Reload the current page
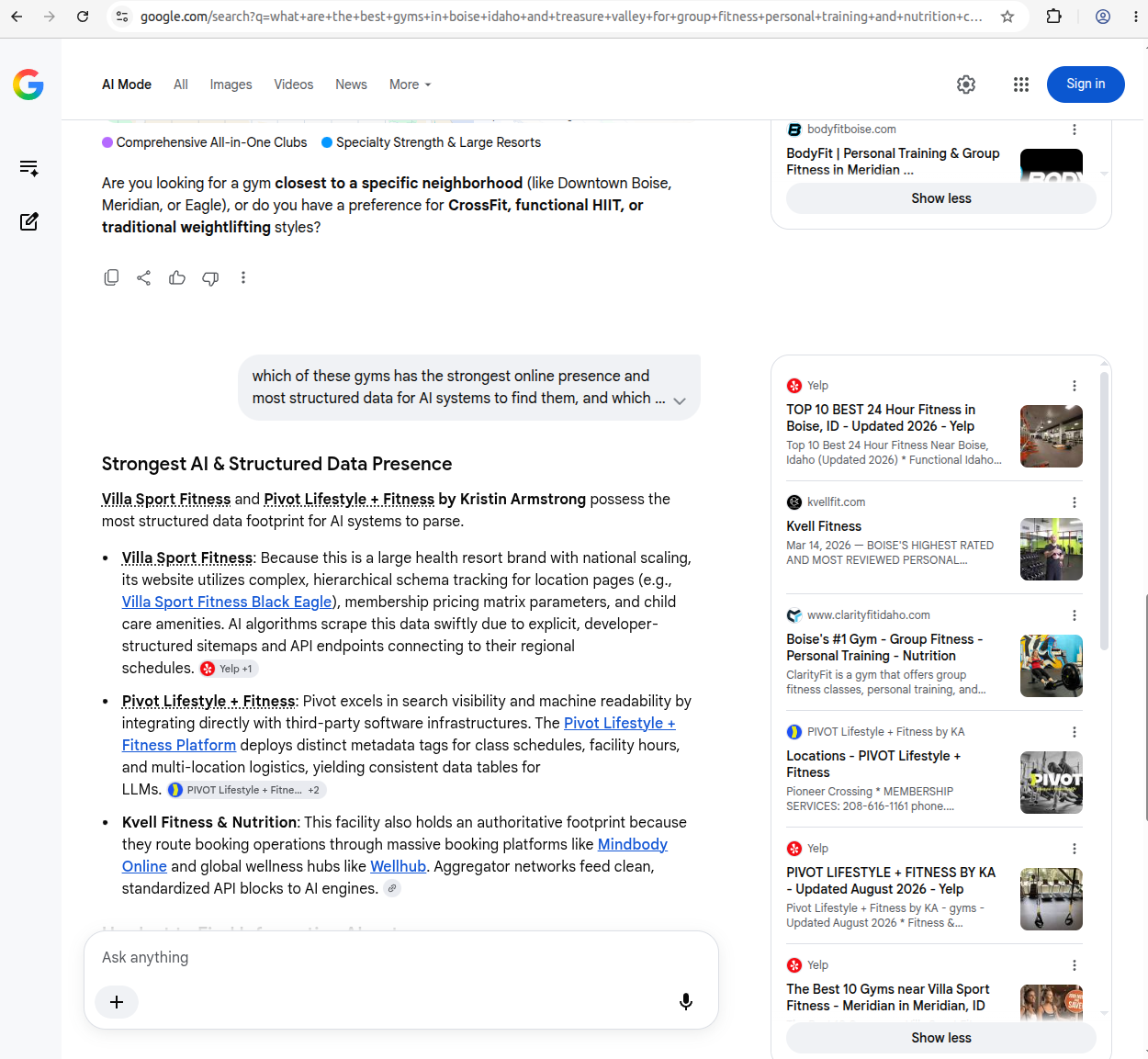 pos(83,17)
